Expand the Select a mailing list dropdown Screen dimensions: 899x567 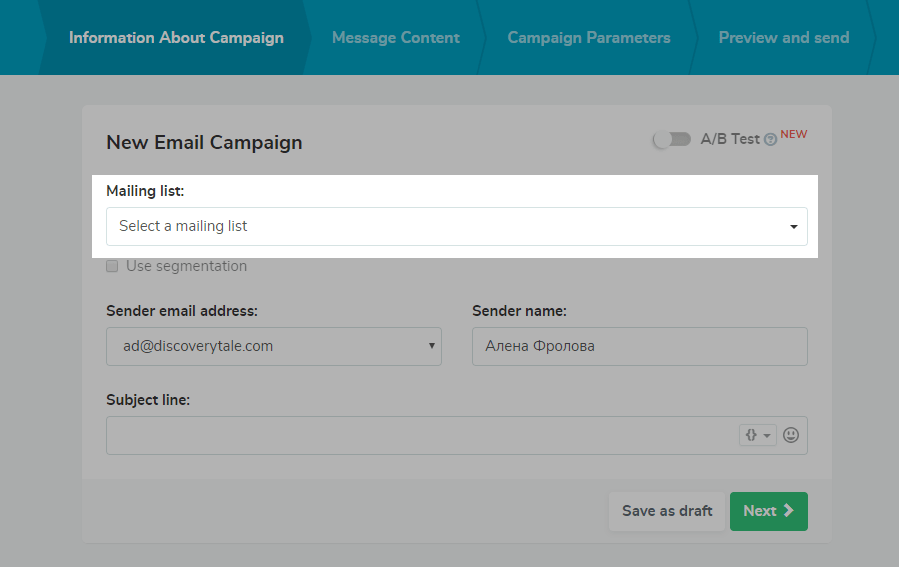pyautogui.click(x=457, y=226)
